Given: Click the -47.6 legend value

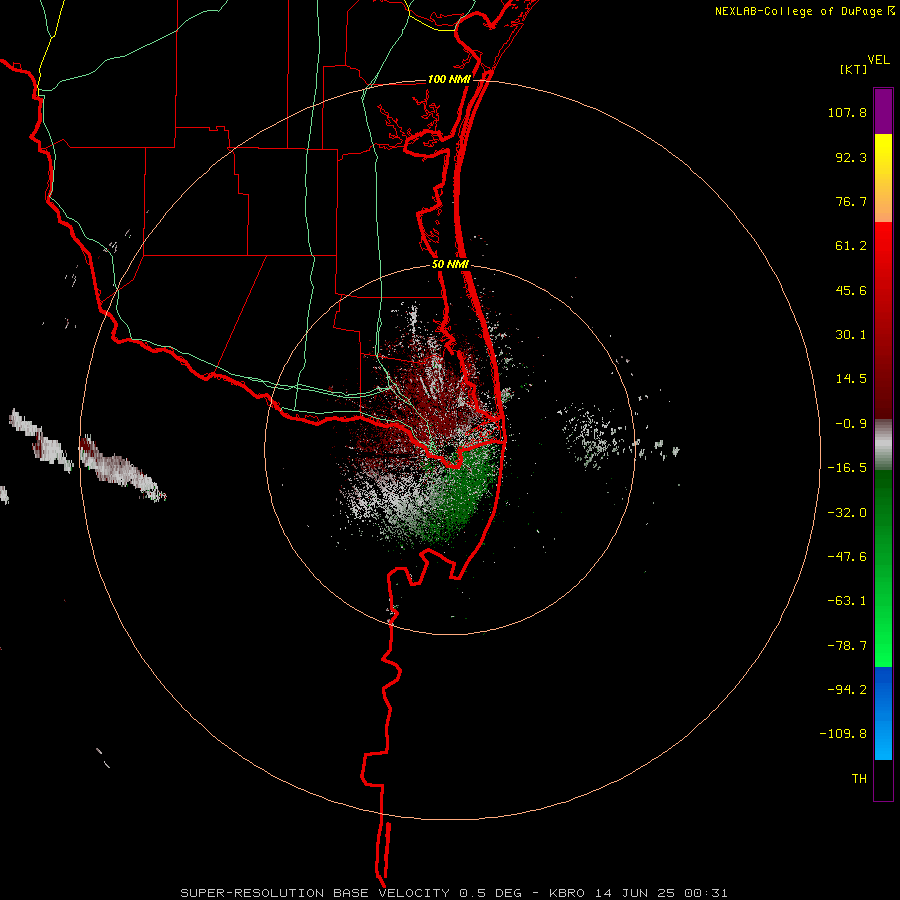Looking at the screenshot, I should 847,557.
